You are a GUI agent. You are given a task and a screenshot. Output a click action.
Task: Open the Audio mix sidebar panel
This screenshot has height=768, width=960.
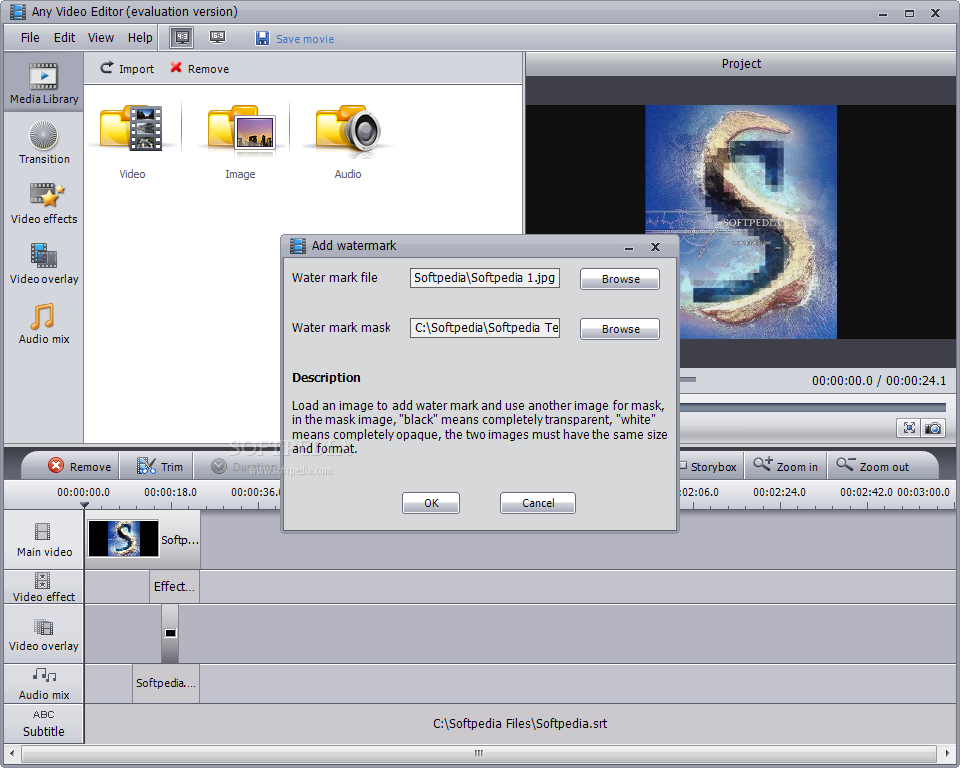point(43,323)
